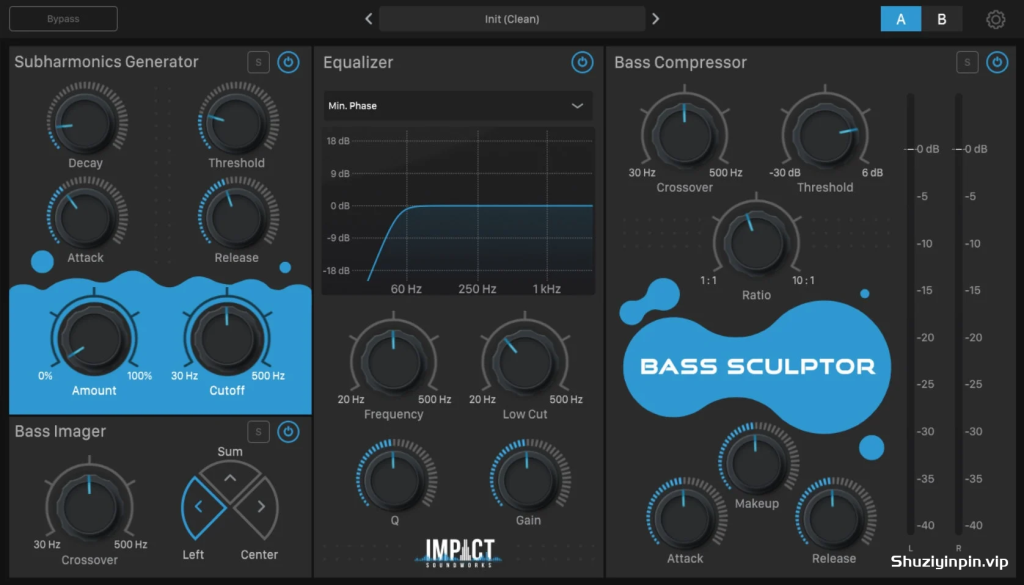
Task: Click the Bypass button
Action: tap(63, 19)
